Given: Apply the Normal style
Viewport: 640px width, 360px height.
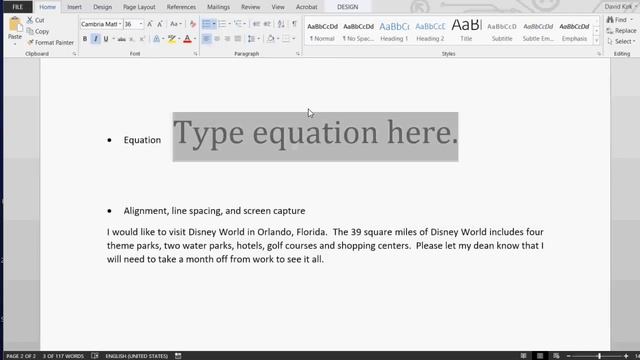Looking at the screenshot, I should pyautogui.click(x=322, y=32).
